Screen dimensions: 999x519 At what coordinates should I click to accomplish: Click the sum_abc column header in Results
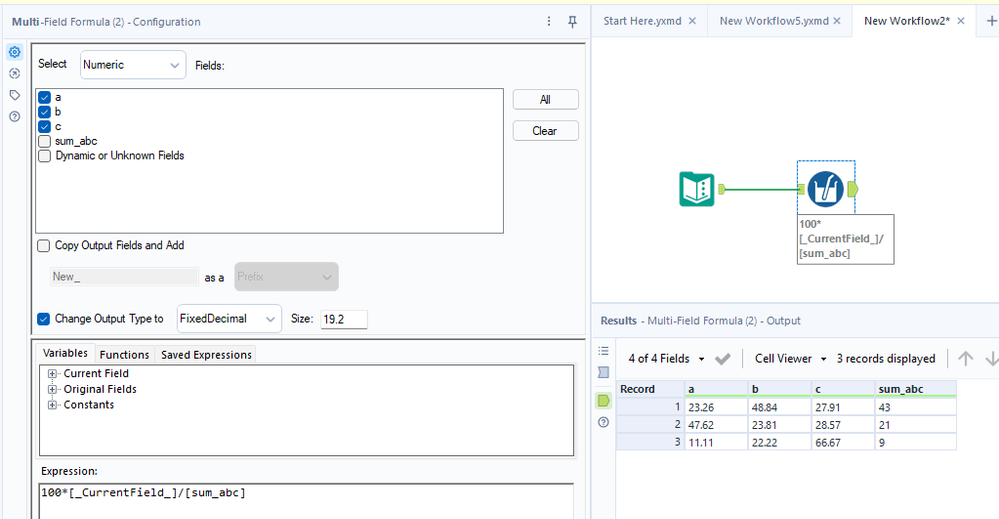916,389
